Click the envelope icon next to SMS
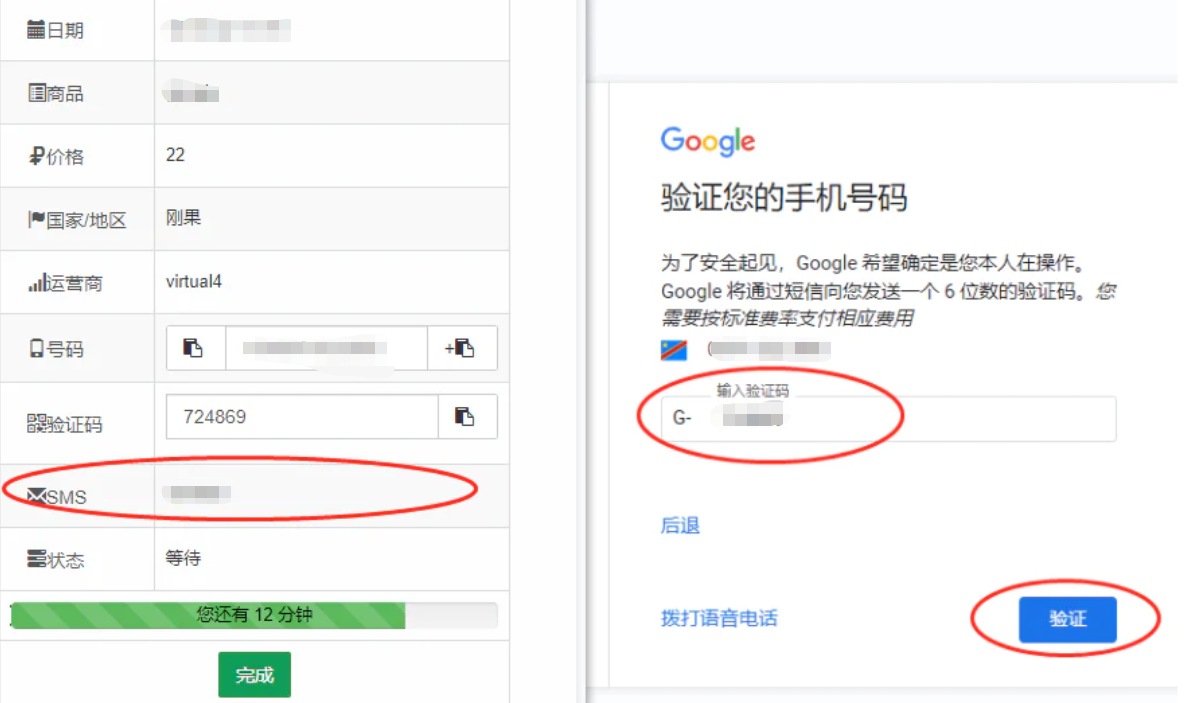Screen dimensions: 1186x703 [x=36, y=496]
